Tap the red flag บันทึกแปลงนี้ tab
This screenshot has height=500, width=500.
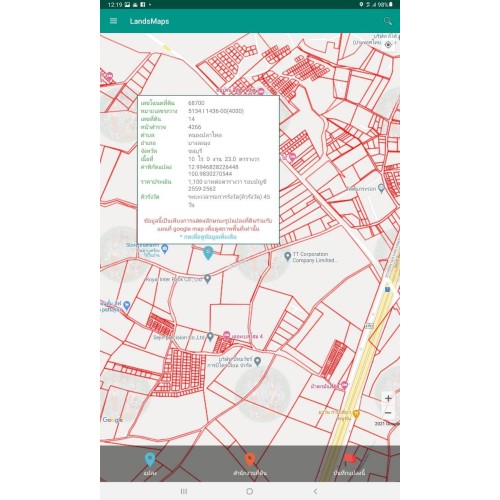[349, 464]
